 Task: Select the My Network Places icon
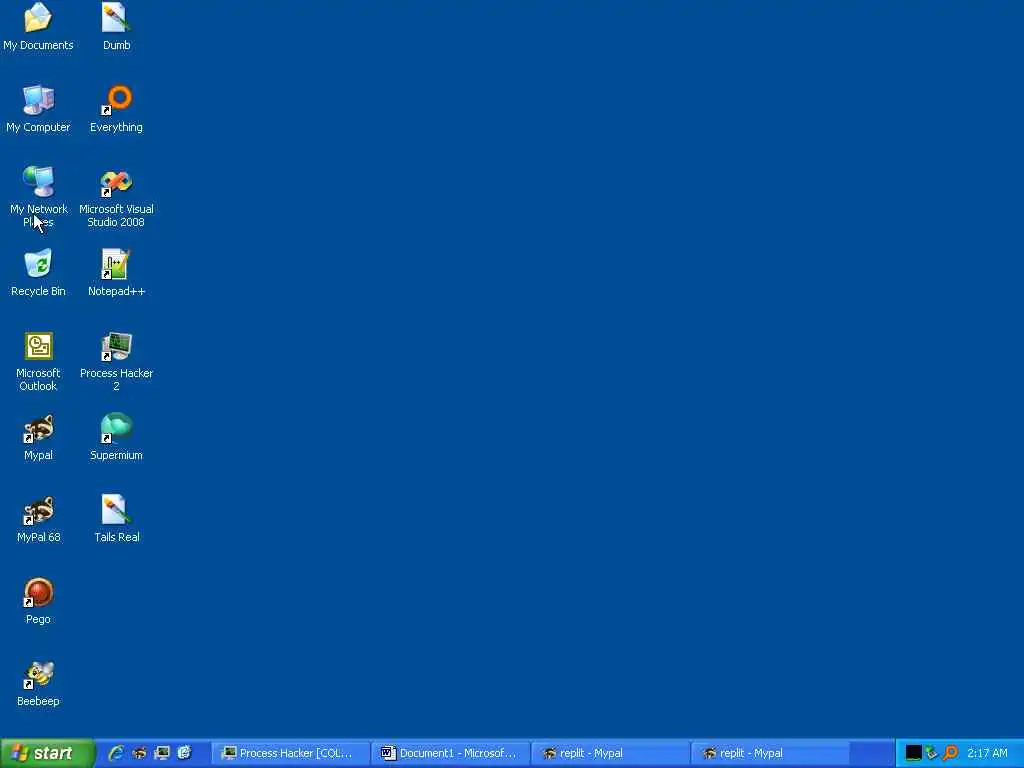pos(39,196)
